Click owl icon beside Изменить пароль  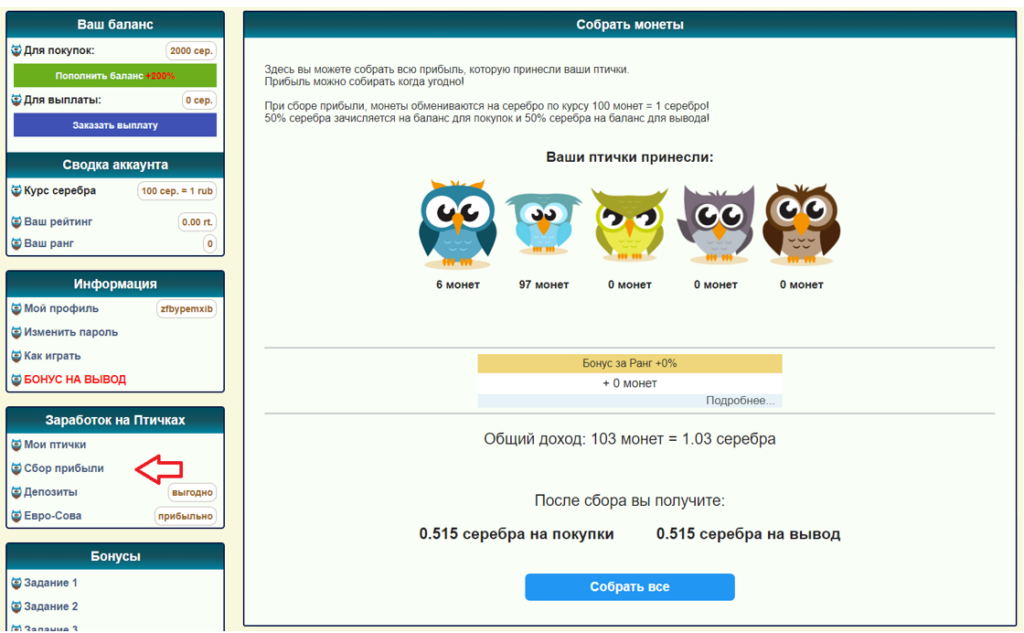[16, 333]
